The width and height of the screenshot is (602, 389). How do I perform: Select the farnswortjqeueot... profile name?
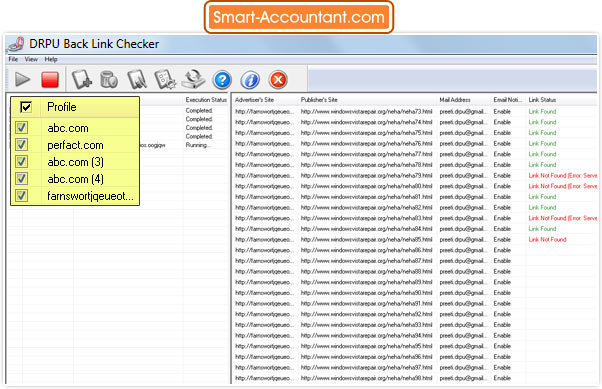click(x=91, y=196)
